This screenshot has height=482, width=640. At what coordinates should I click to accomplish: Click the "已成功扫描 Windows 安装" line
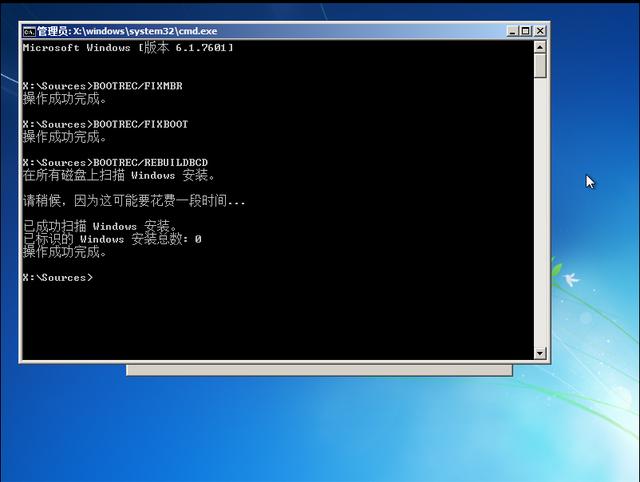point(100,226)
